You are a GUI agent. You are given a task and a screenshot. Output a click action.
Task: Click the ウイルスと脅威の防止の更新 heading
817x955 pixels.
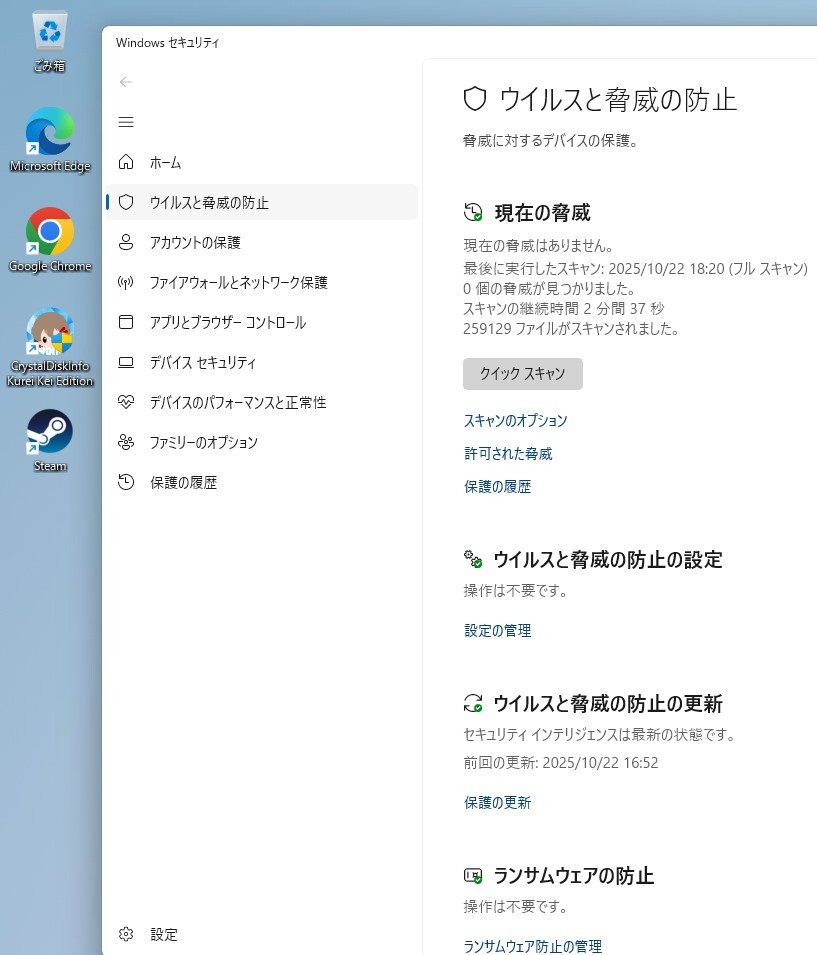[x=607, y=703]
